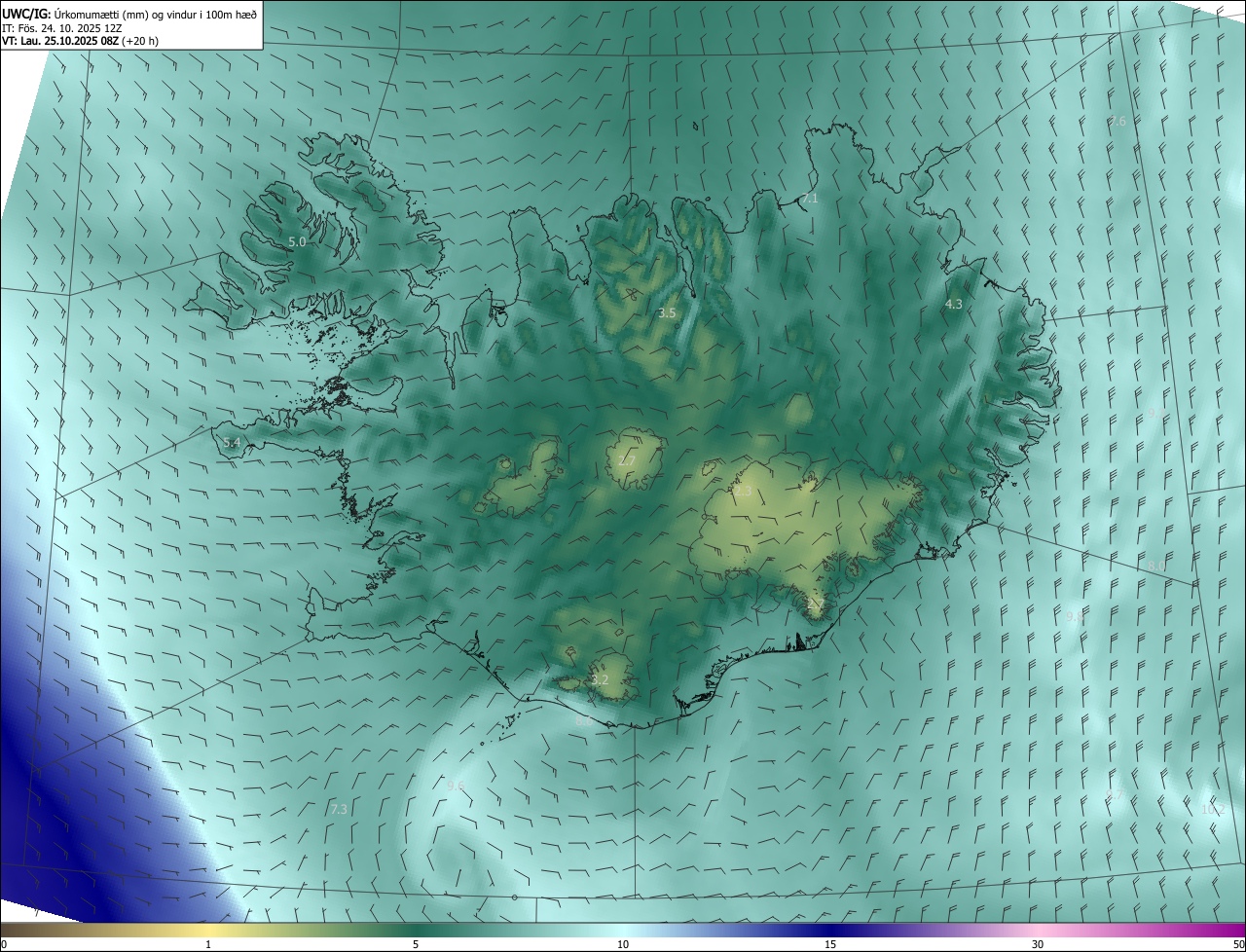Select the 10.2 value in the southeast corner
1246x952 pixels.
point(1213,810)
